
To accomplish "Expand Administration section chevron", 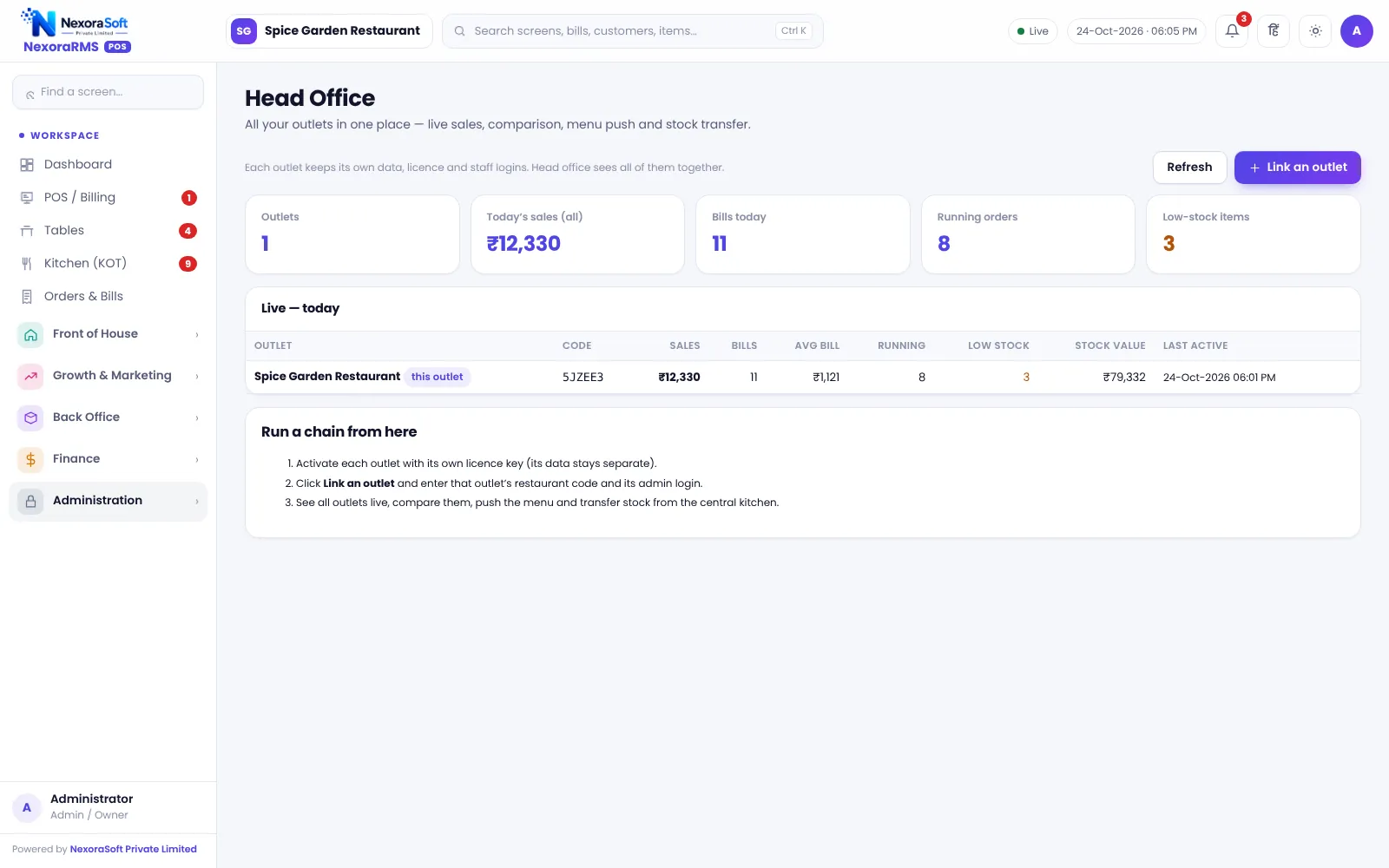I will 197,502.
